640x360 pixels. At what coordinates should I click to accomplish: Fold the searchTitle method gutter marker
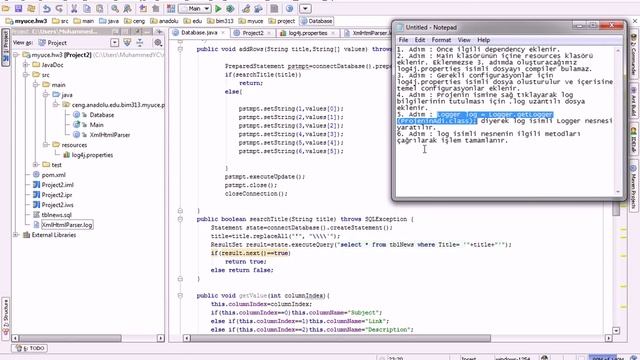click(180, 219)
